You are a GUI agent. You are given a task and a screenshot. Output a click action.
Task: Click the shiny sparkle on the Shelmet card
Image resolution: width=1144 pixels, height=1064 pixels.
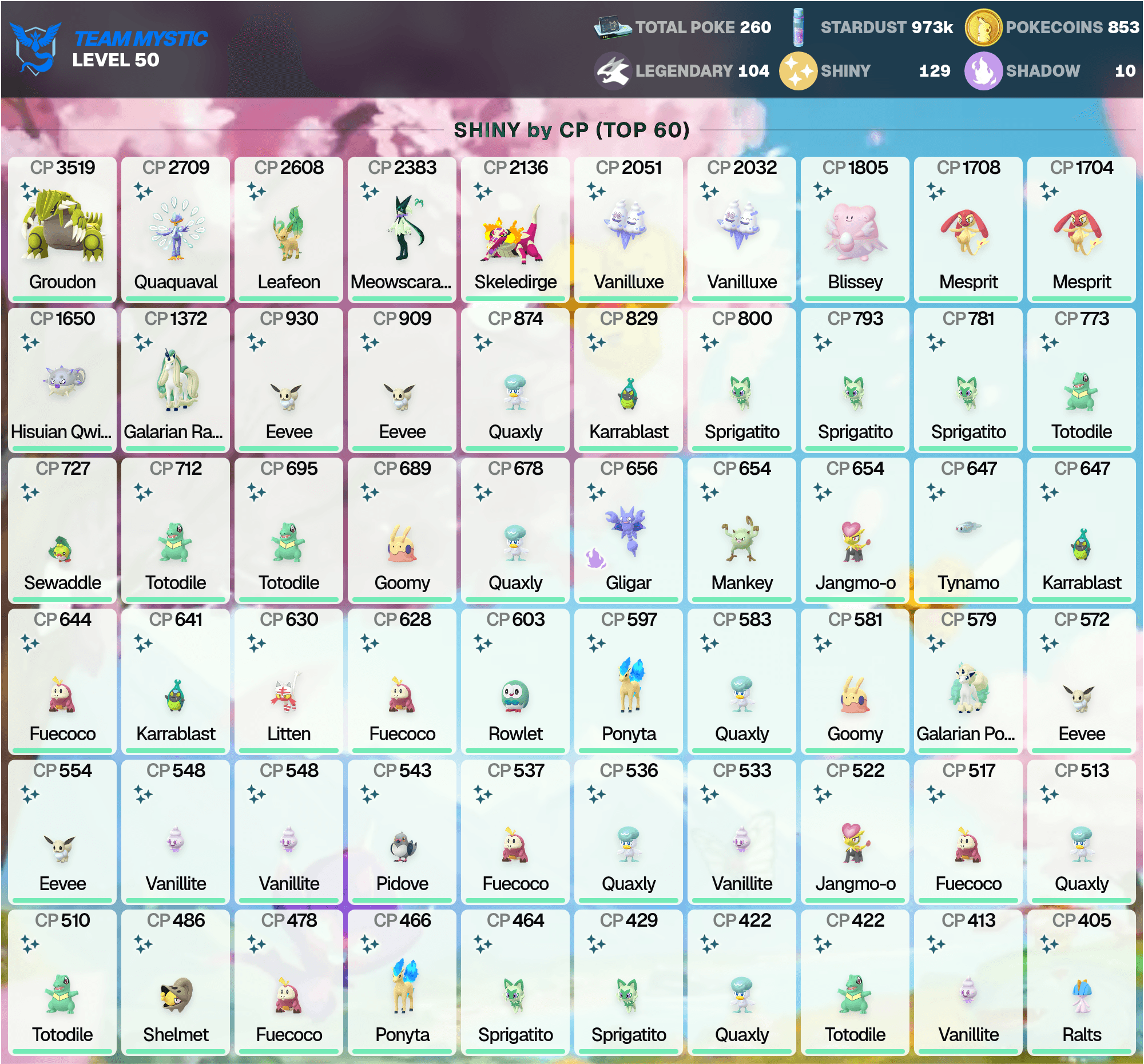point(142,944)
